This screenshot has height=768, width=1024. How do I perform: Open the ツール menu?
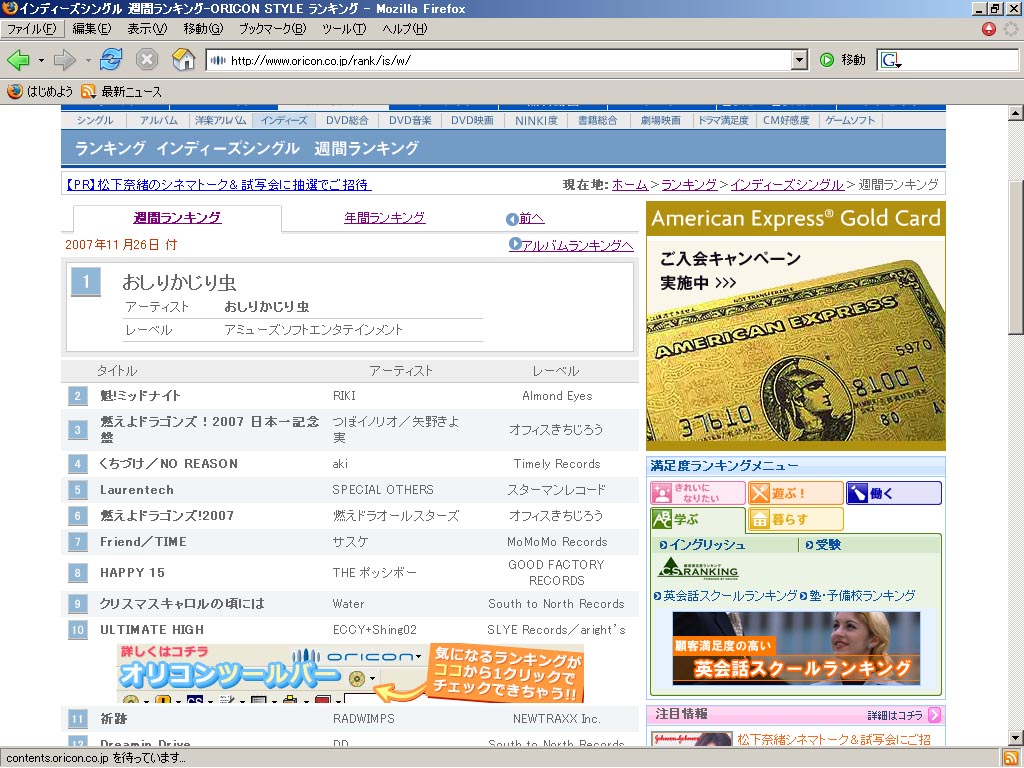(344, 29)
